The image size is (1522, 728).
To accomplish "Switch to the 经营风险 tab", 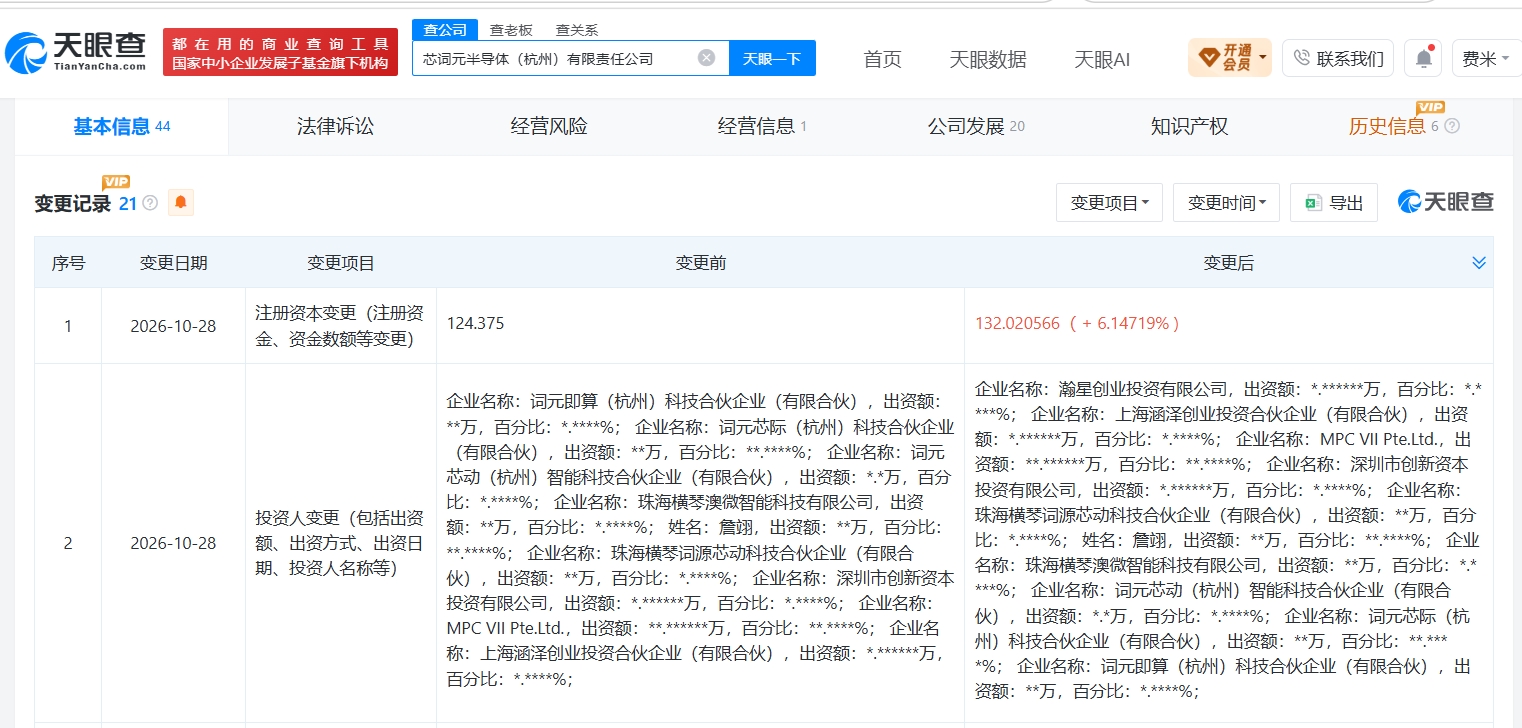I will pyautogui.click(x=549, y=127).
